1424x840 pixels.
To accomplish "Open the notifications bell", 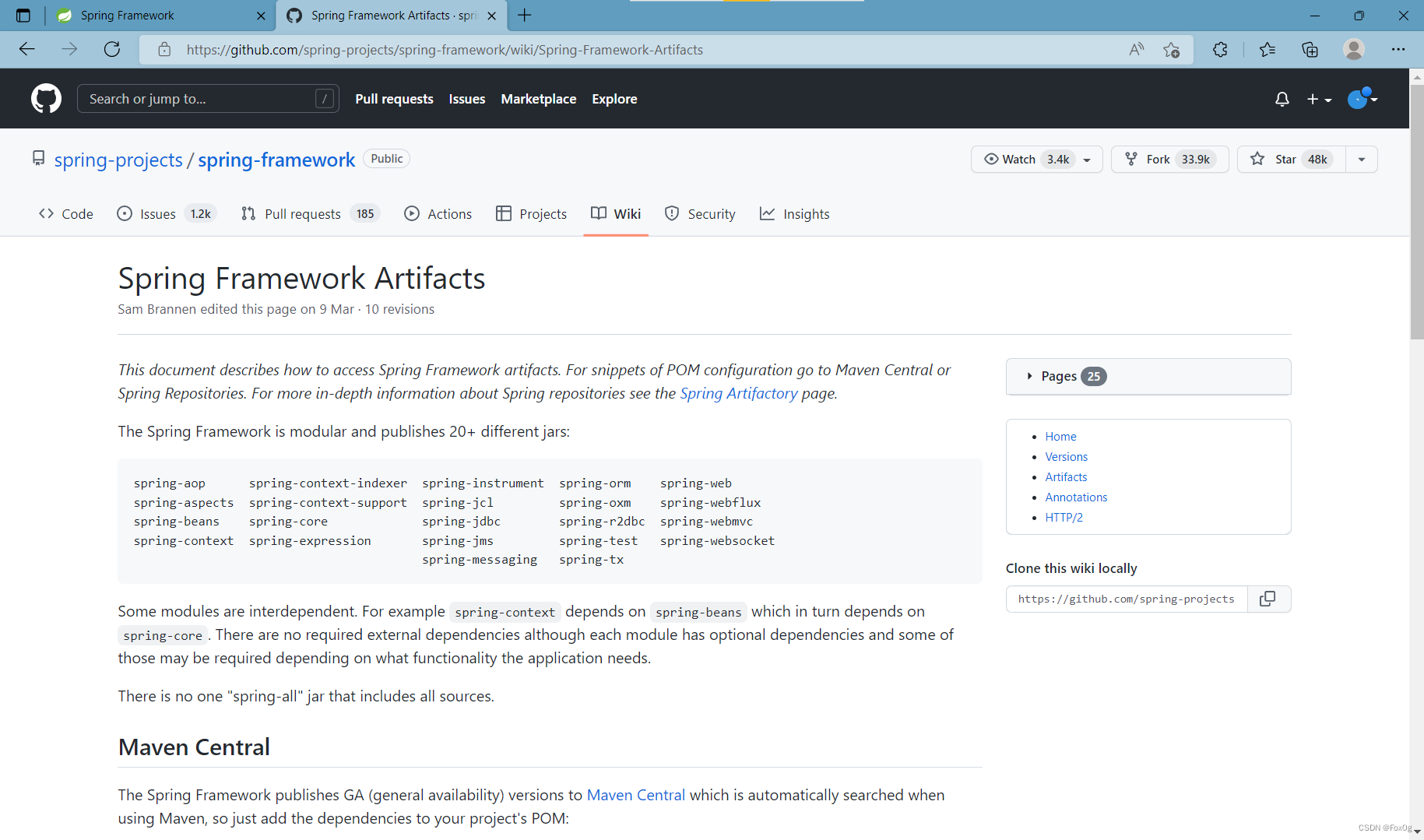I will click(x=1282, y=99).
